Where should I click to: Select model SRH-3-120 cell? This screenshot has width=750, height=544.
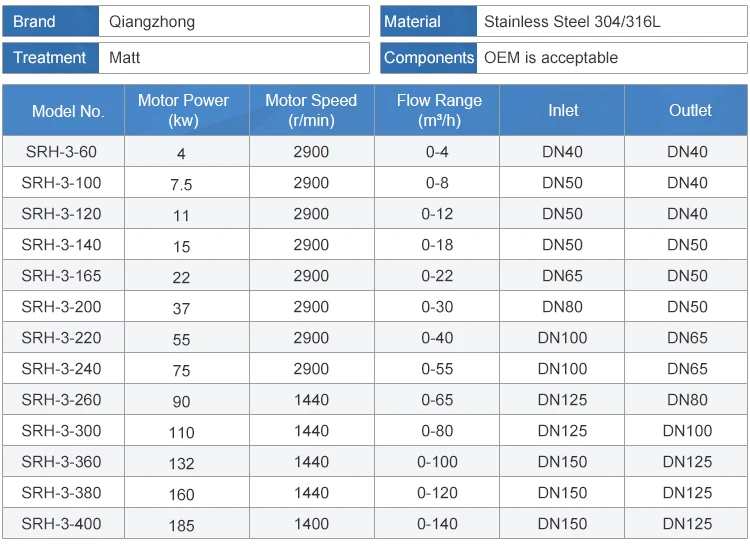click(x=64, y=214)
